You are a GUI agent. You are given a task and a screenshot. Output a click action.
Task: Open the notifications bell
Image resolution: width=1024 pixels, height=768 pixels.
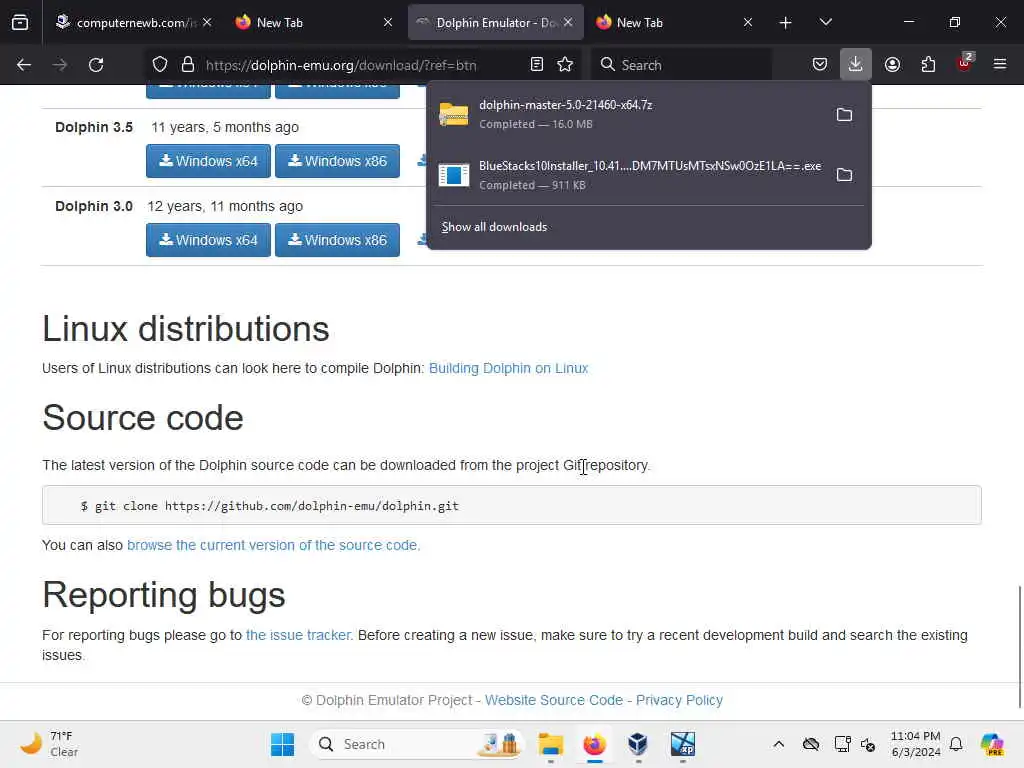click(x=956, y=744)
